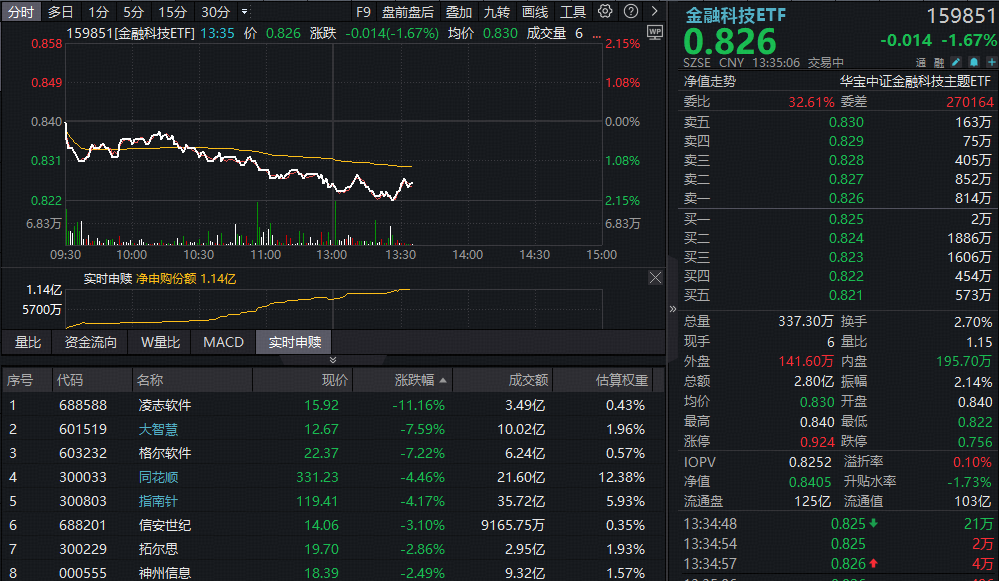Open the 叠加 overlay menu
The image size is (999, 581).
pyautogui.click(x=460, y=10)
